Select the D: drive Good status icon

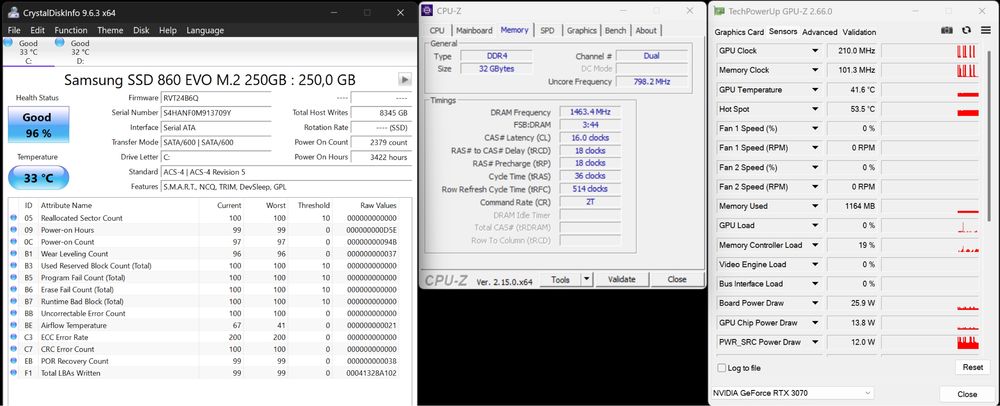tap(59, 43)
